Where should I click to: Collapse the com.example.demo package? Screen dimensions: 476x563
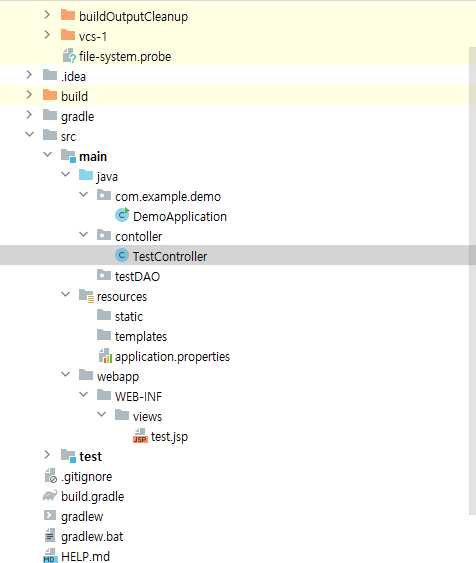tap(83, 195)
